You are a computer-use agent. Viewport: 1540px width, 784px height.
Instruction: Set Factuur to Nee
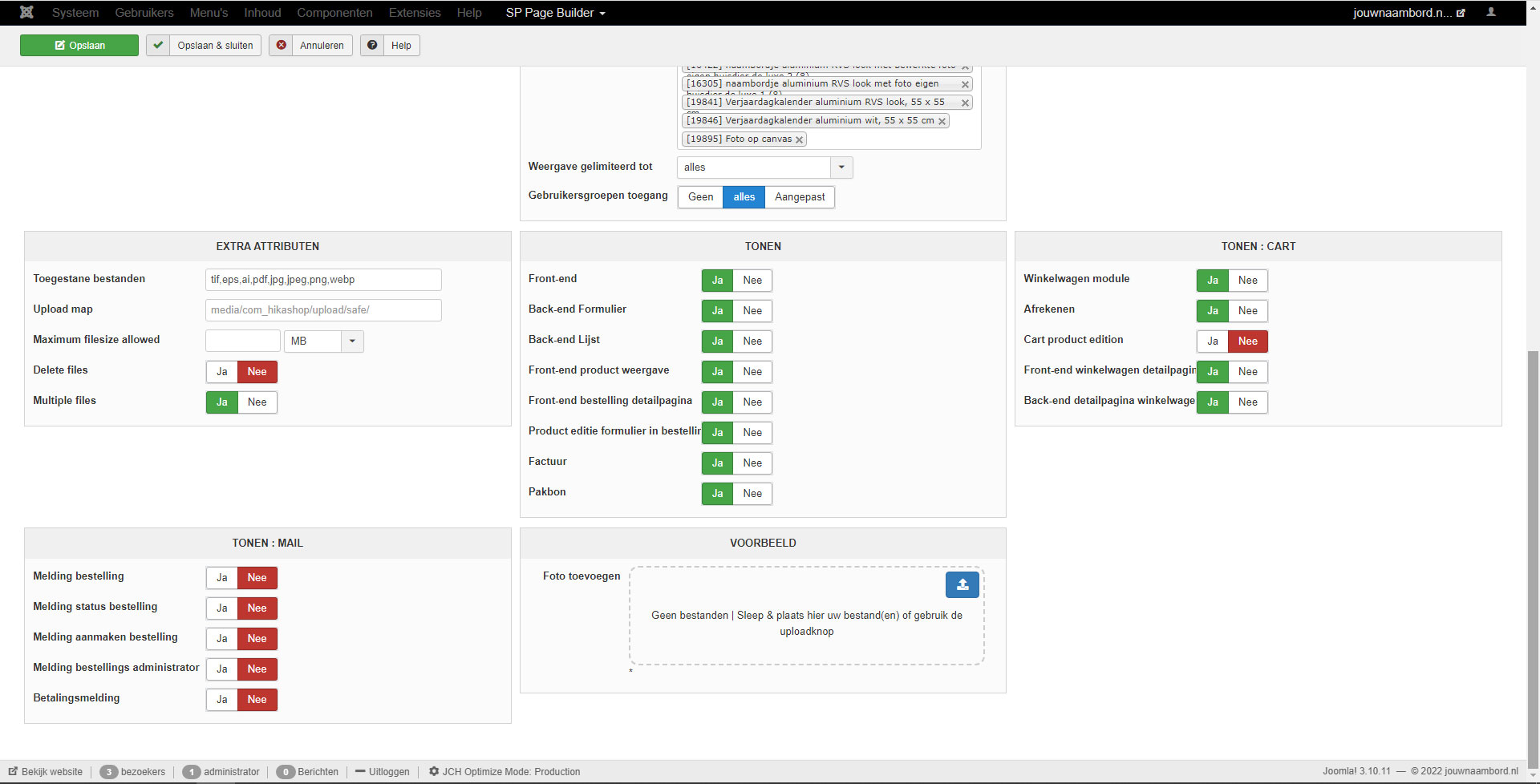[x=752, y=463]
